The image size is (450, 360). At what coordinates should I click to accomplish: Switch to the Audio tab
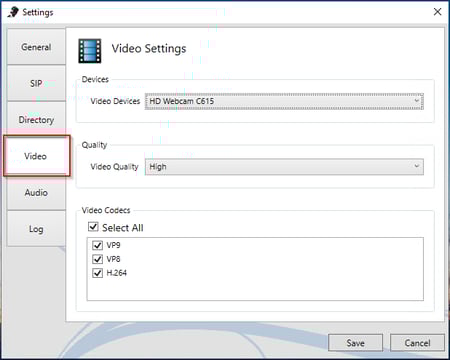coord(36,193)
